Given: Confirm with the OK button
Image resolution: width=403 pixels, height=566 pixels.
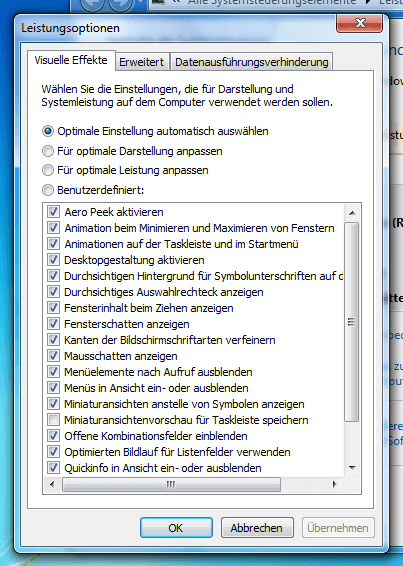Looking at the screenshot, I should (x=176, y=528).
